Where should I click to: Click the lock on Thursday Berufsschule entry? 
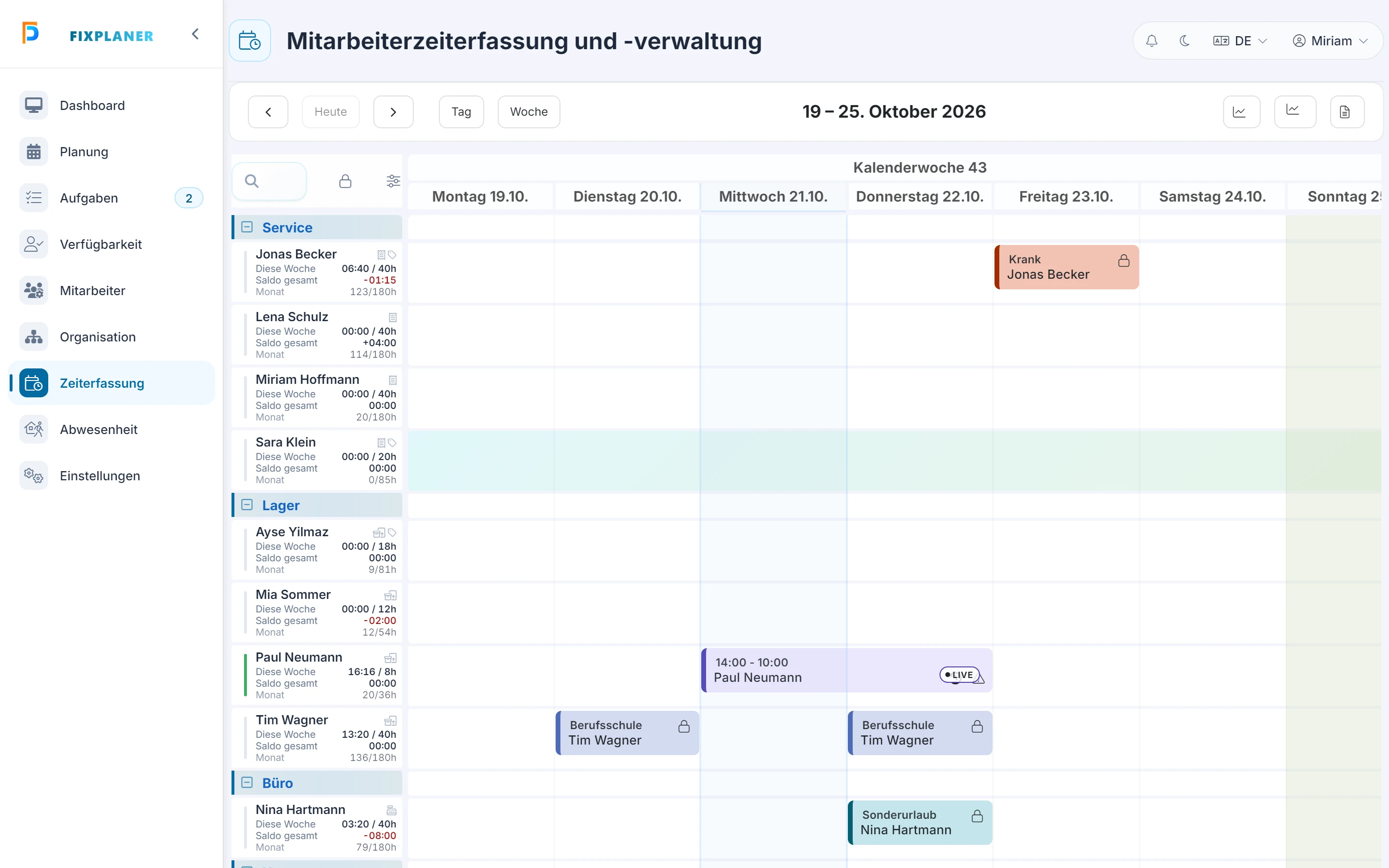click(x=977, y=727)
